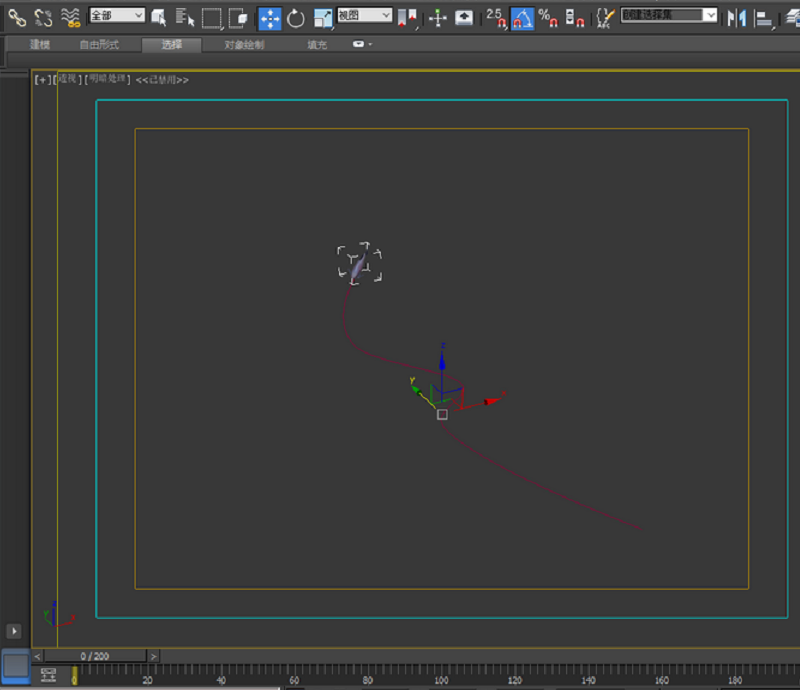Activate the Select and Move tool

click(269, 19)
